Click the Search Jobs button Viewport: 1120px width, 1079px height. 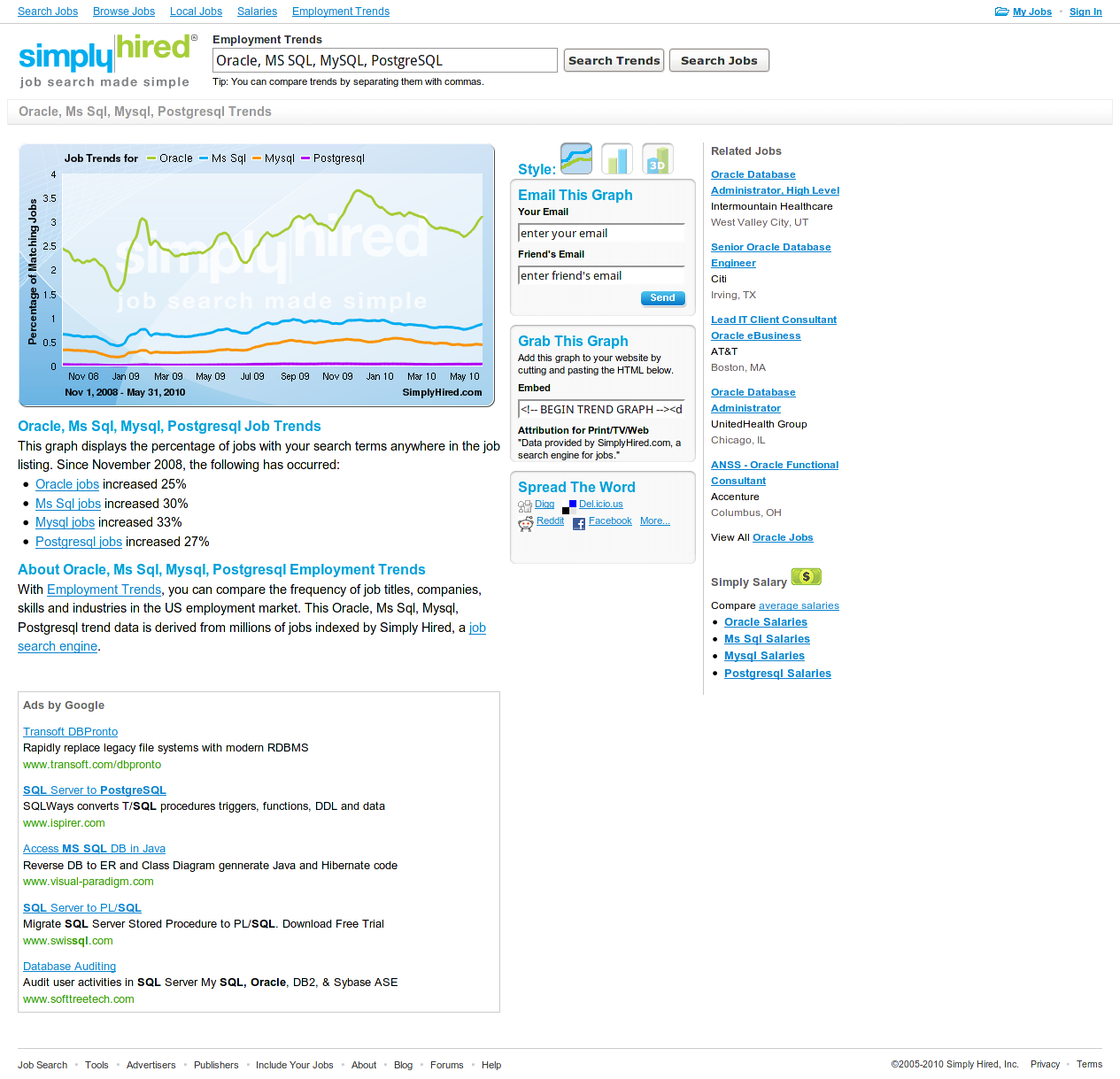(719, 60)
